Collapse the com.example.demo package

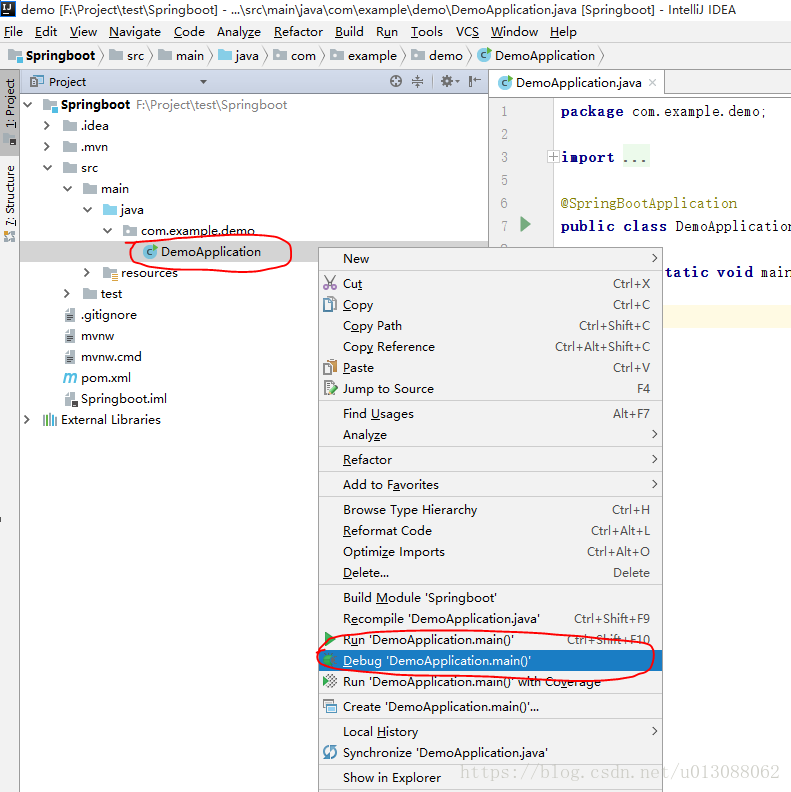coord(108,230)
